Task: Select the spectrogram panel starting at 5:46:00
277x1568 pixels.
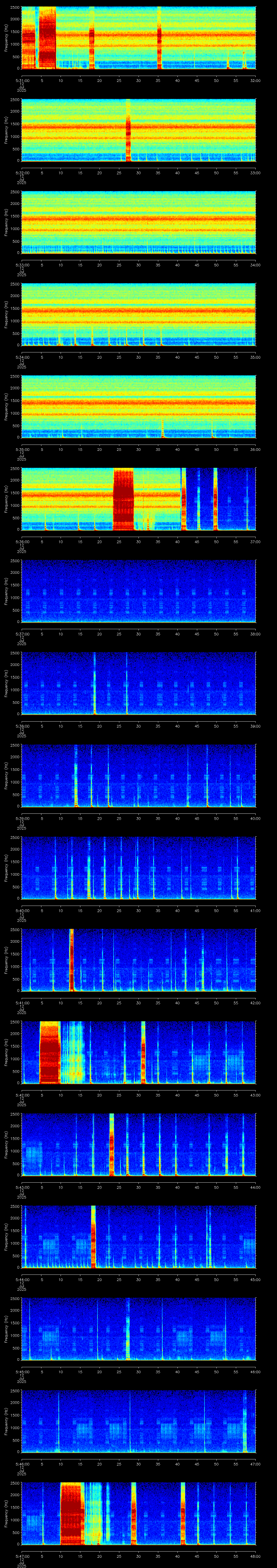Action: (x=138, y=1421)
